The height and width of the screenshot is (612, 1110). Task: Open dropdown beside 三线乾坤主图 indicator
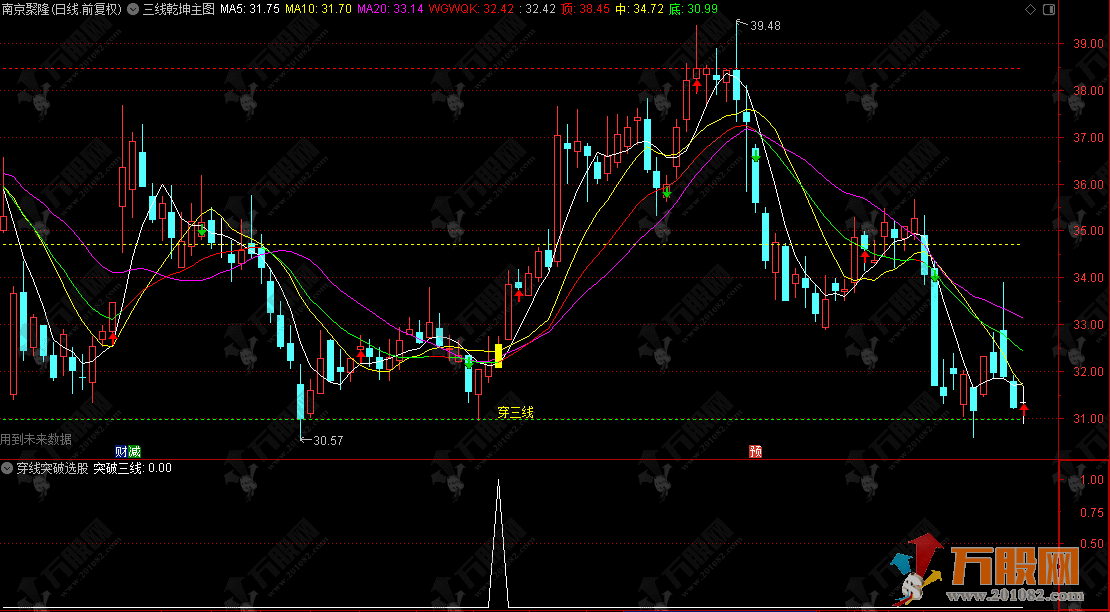point(133,9)
